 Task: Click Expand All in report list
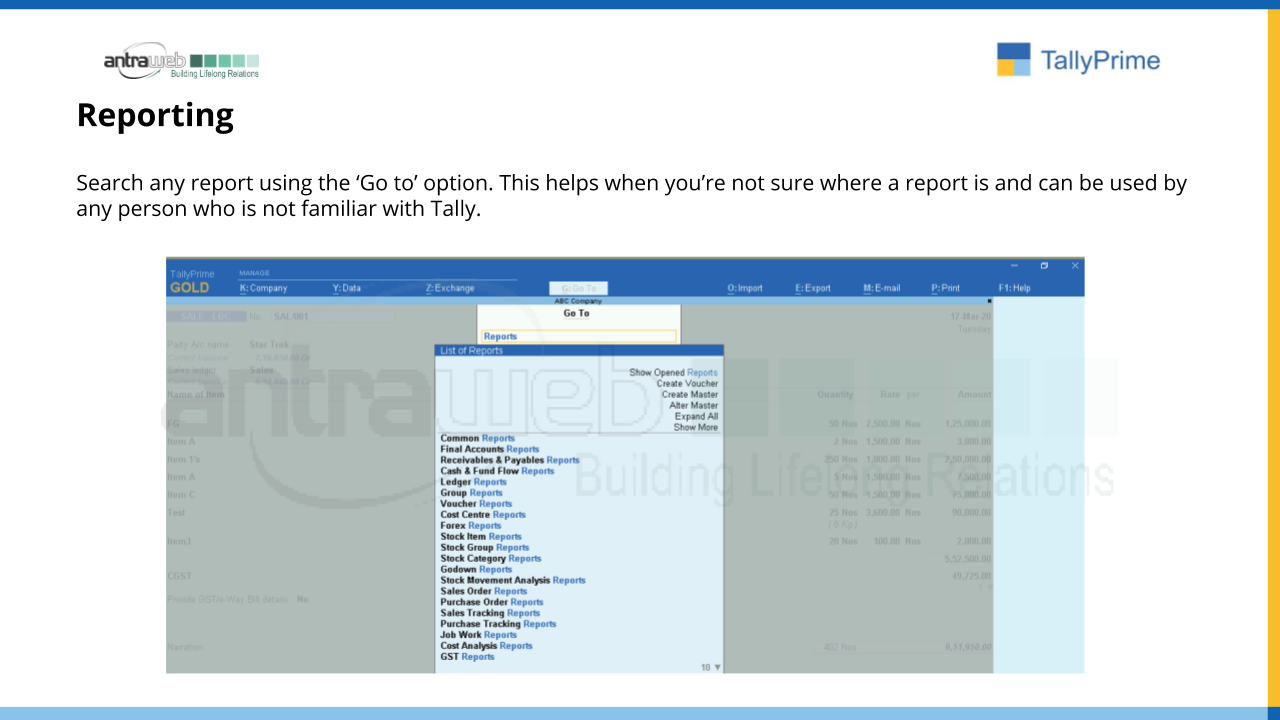click(696, 417)
